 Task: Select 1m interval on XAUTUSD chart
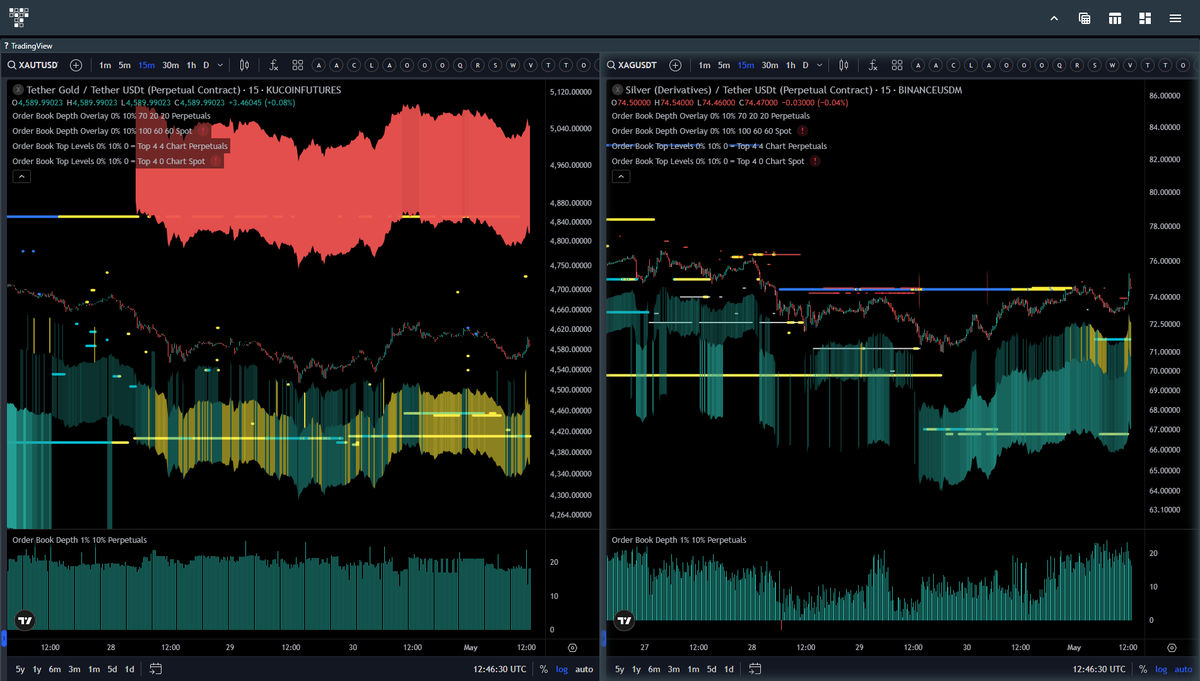[x=105, y=65]
